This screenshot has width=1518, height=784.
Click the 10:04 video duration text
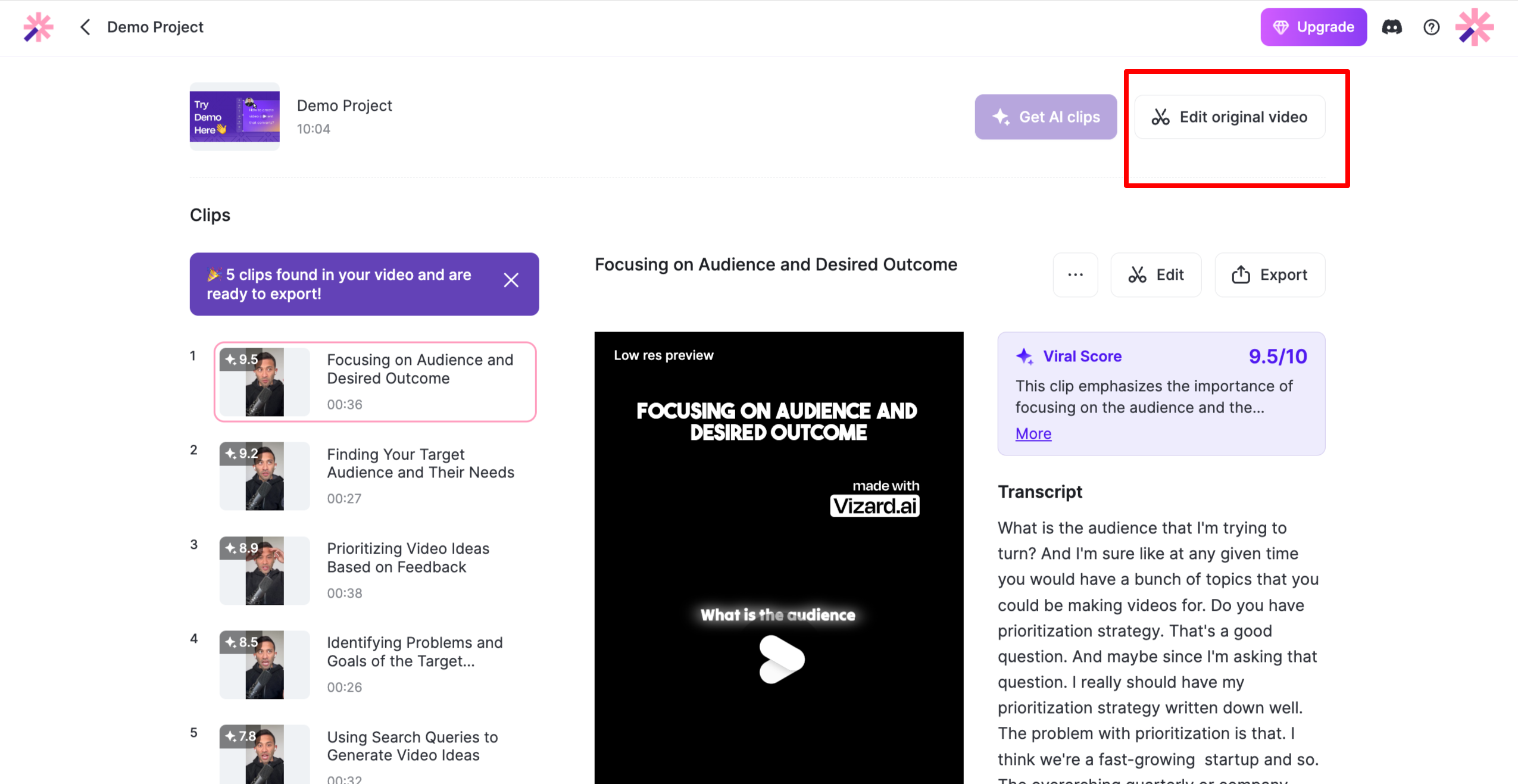[x=313, y=129]
